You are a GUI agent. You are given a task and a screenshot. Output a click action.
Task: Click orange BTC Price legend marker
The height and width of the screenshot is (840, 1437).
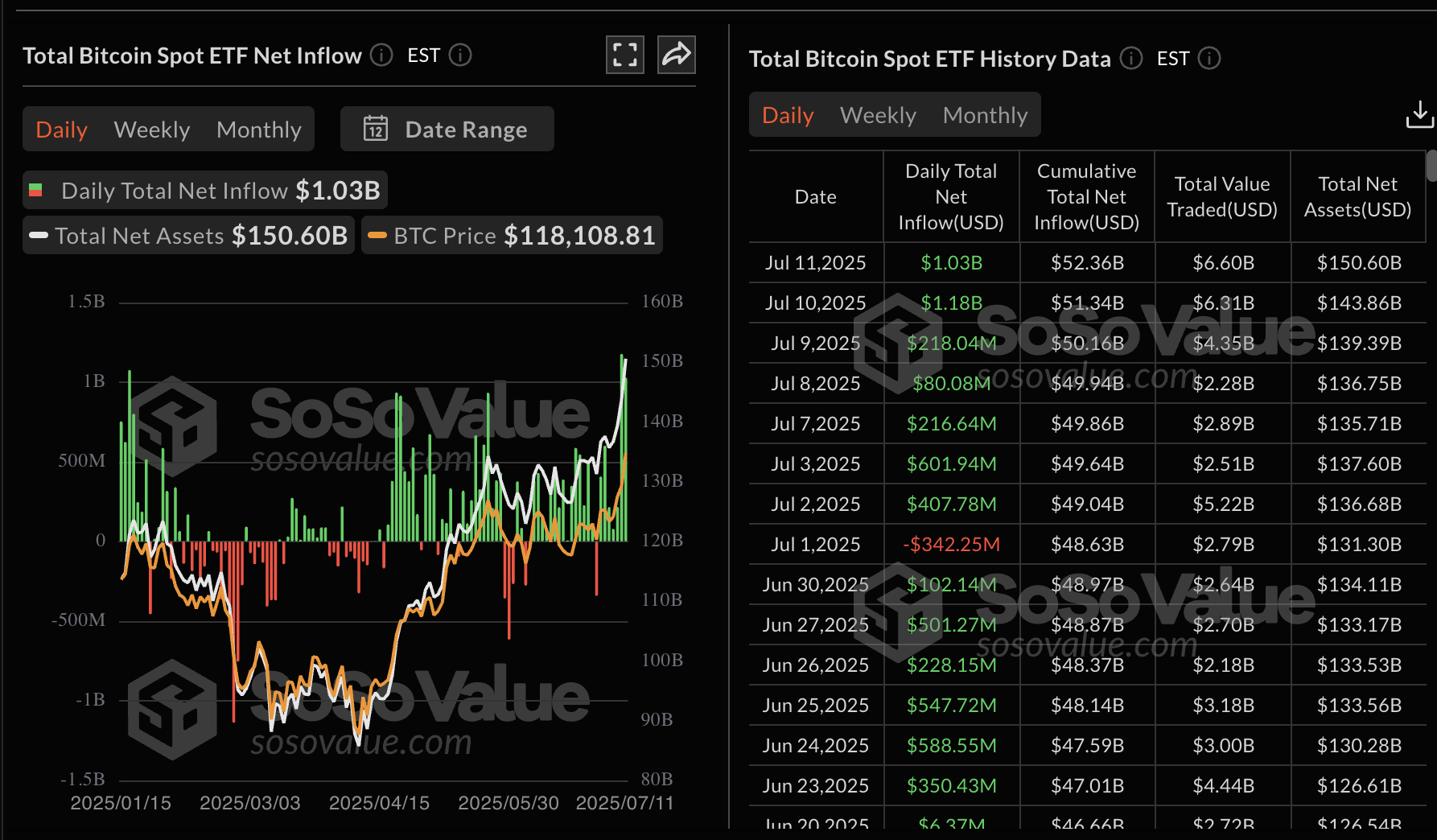(x=377, y=236)
